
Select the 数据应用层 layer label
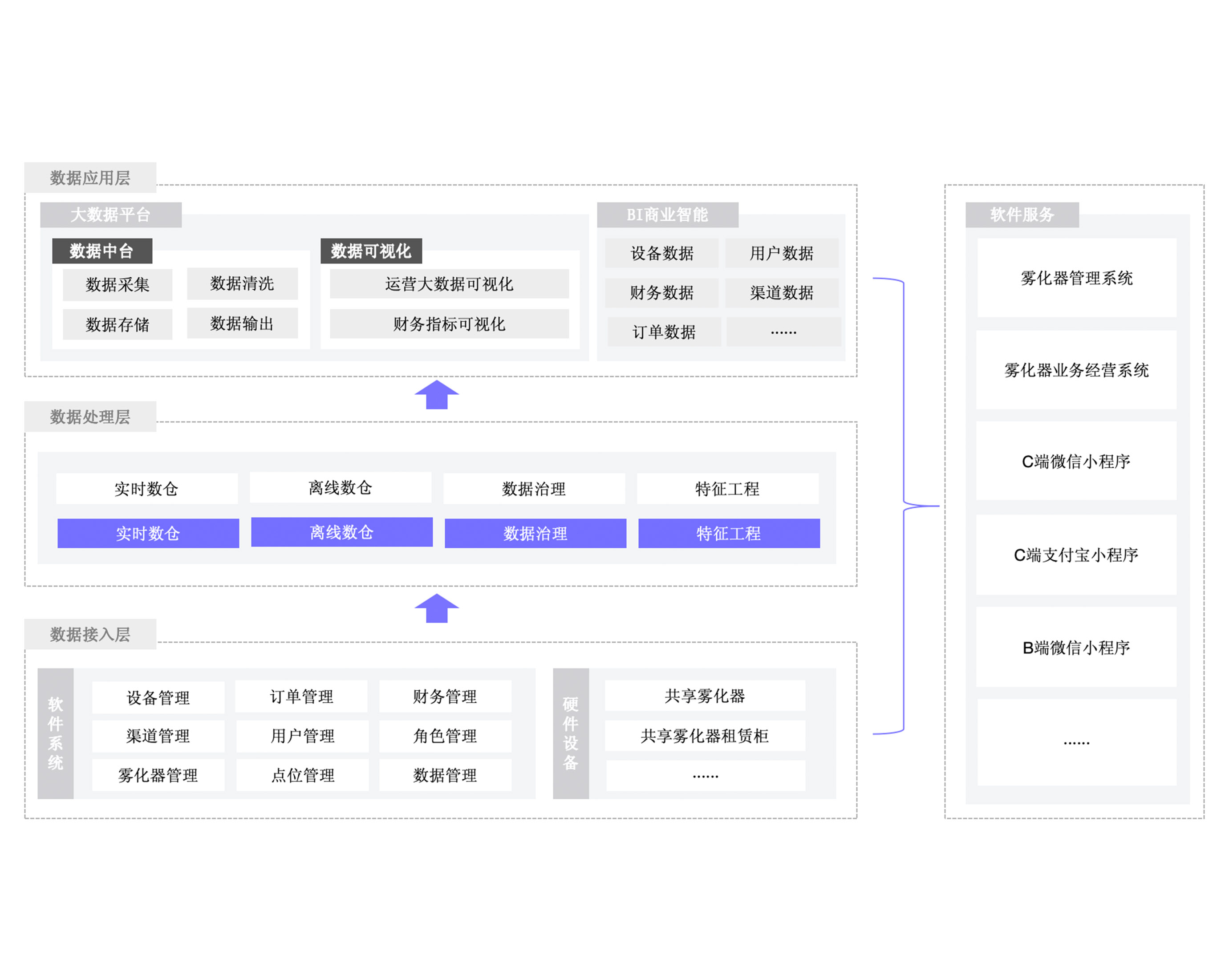[90, 177]
